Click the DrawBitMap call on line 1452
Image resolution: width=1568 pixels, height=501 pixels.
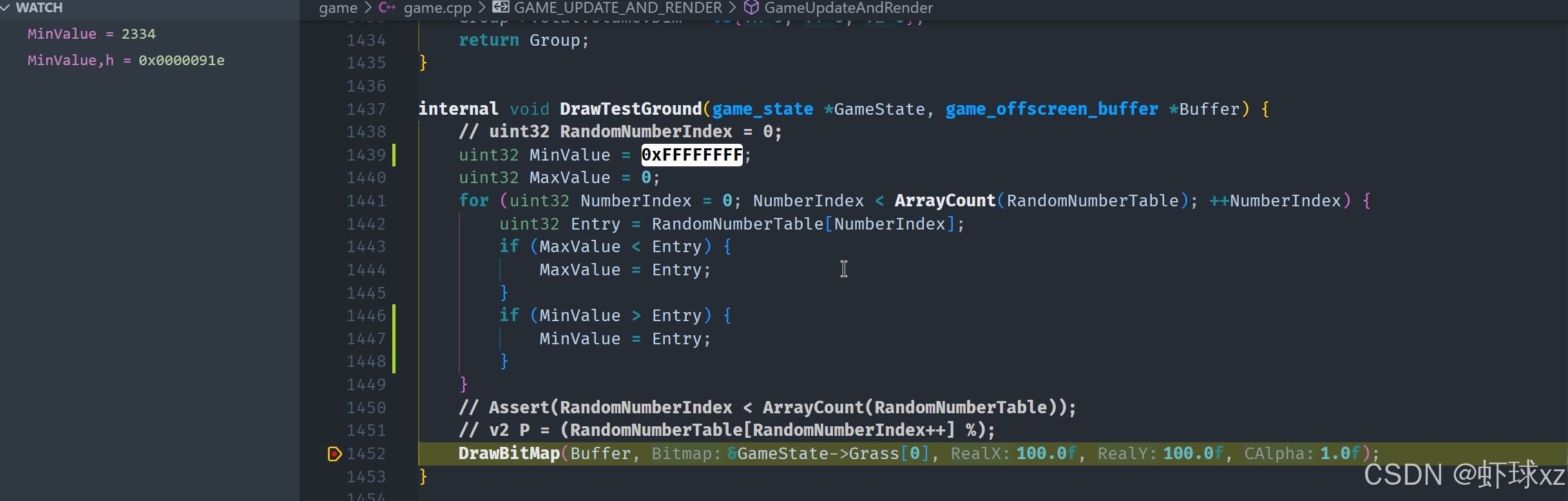[x=509, y=454]
